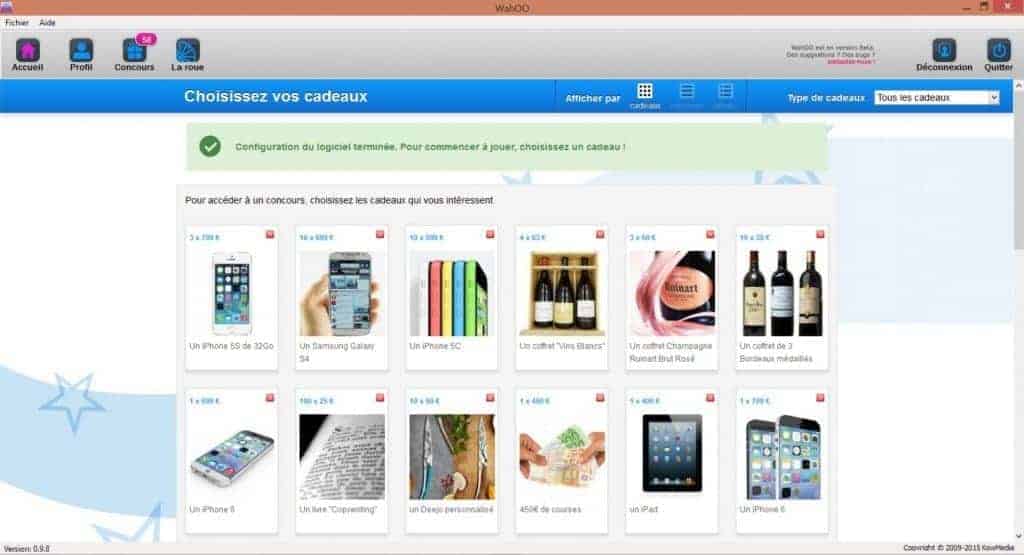Open the Accueil home icon
The width and height of the screenshot is (1024, 555).
pos(27,51)
